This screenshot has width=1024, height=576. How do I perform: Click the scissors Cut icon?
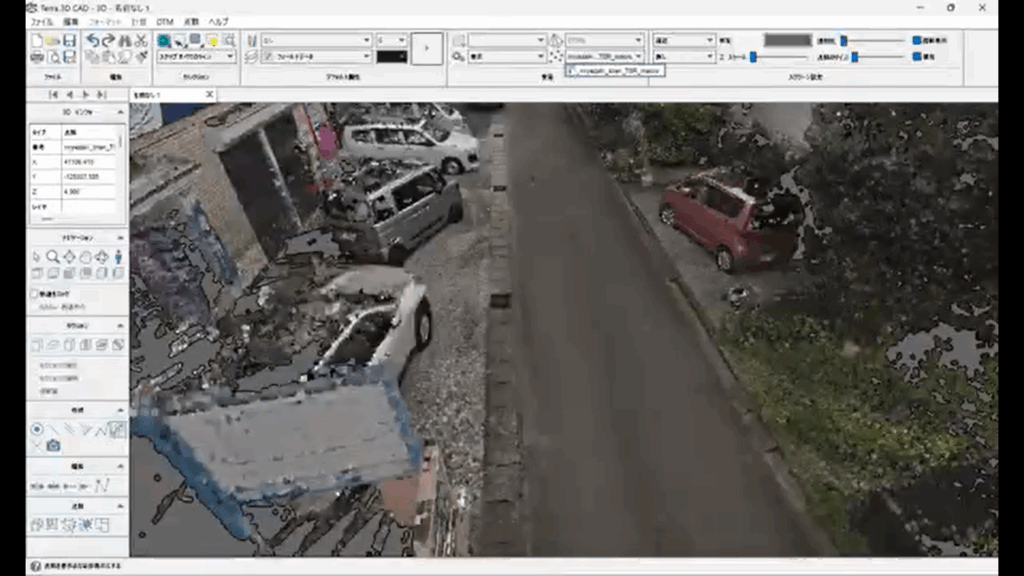(x=140, y=41)
